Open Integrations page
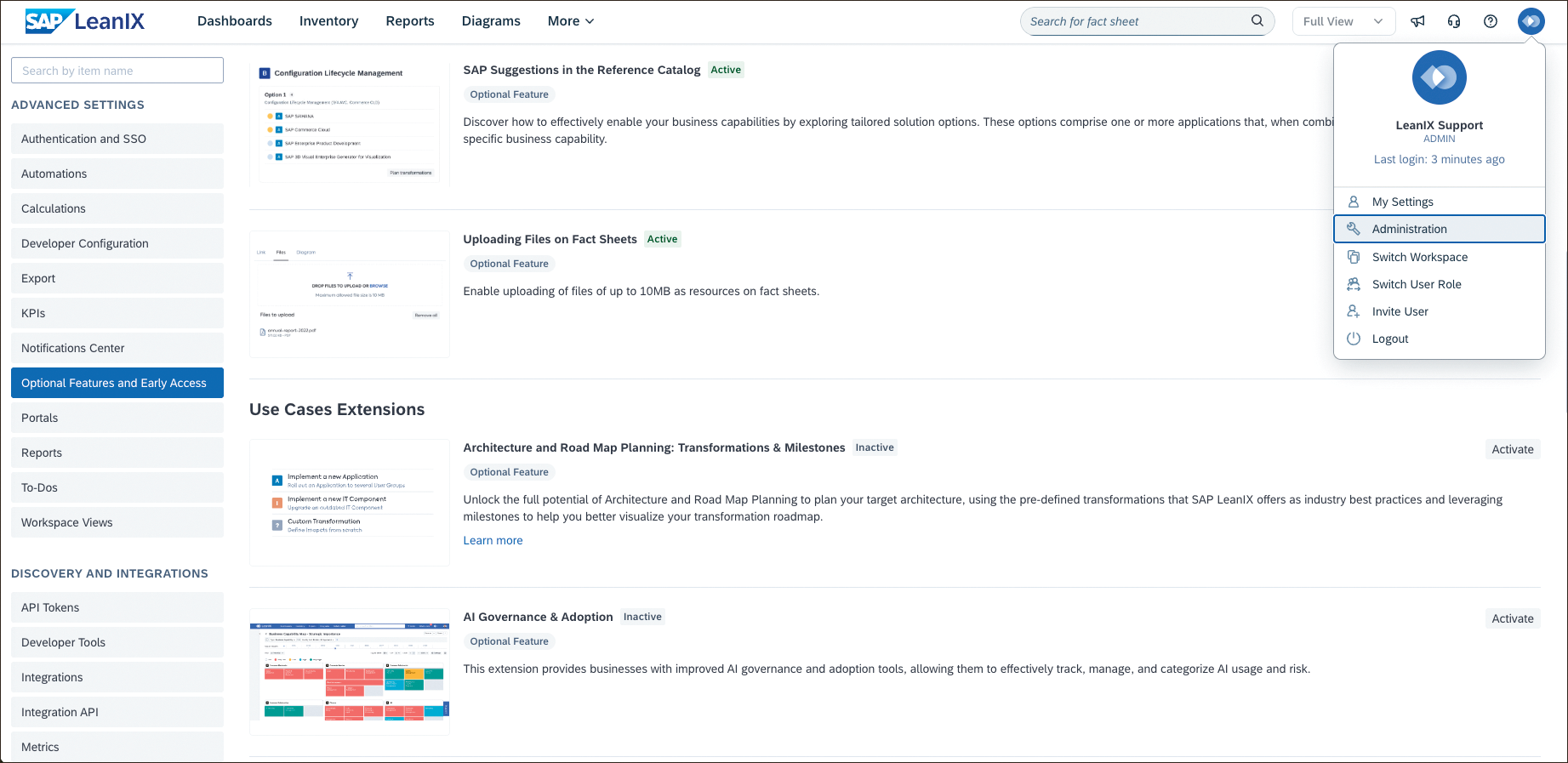Viewport: 1568px width, 763px height. tap(117, 677)
